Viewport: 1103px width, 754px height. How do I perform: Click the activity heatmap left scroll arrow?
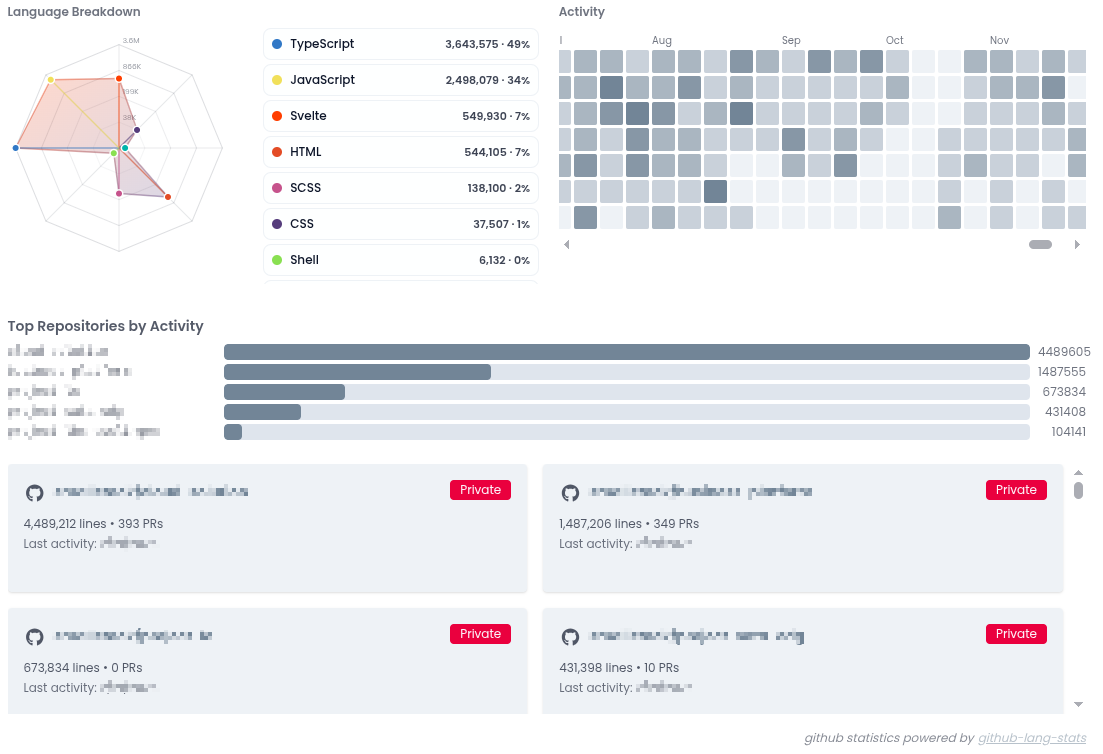click(566, 244)
